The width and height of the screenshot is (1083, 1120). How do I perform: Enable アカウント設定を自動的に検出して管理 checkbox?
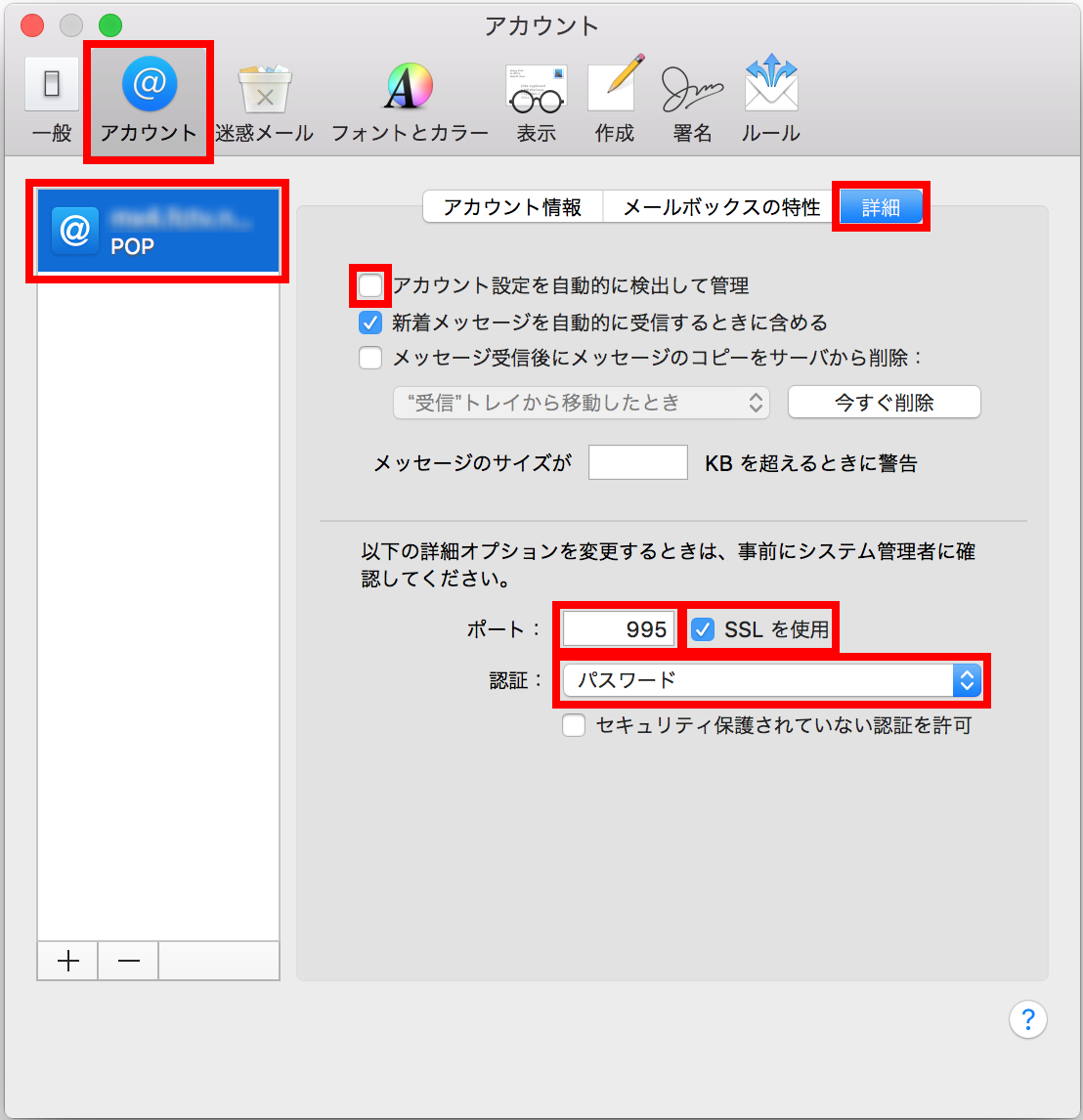(370, 285)
